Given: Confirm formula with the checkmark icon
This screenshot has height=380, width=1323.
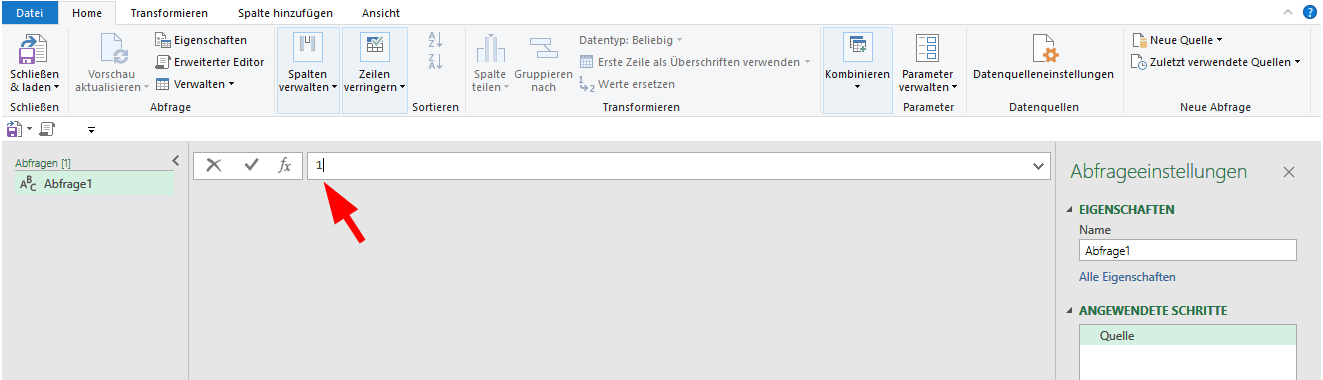Looking at the screenshot, I should [x=251, y=166].
